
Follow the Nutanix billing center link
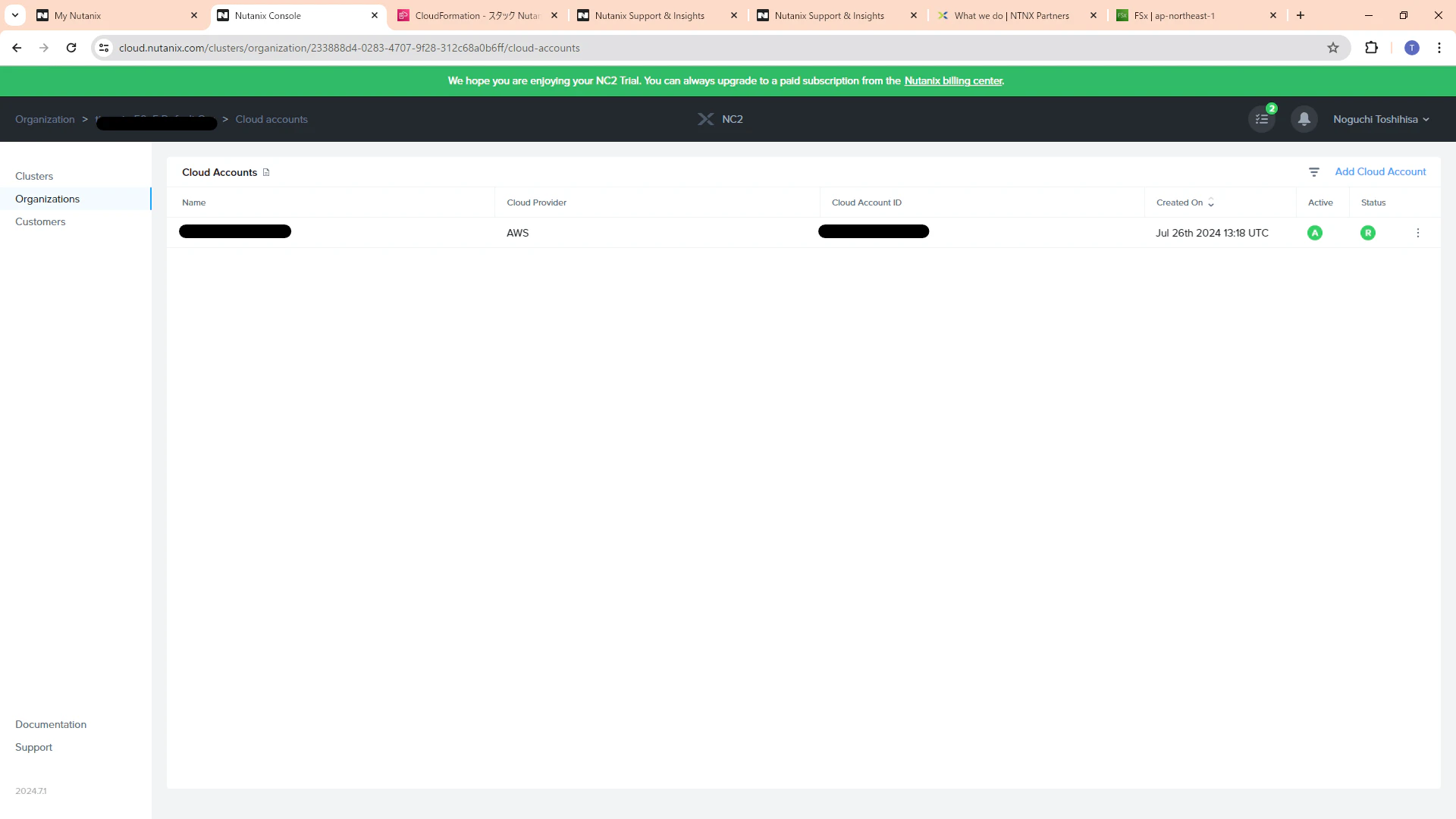[953, 81]
